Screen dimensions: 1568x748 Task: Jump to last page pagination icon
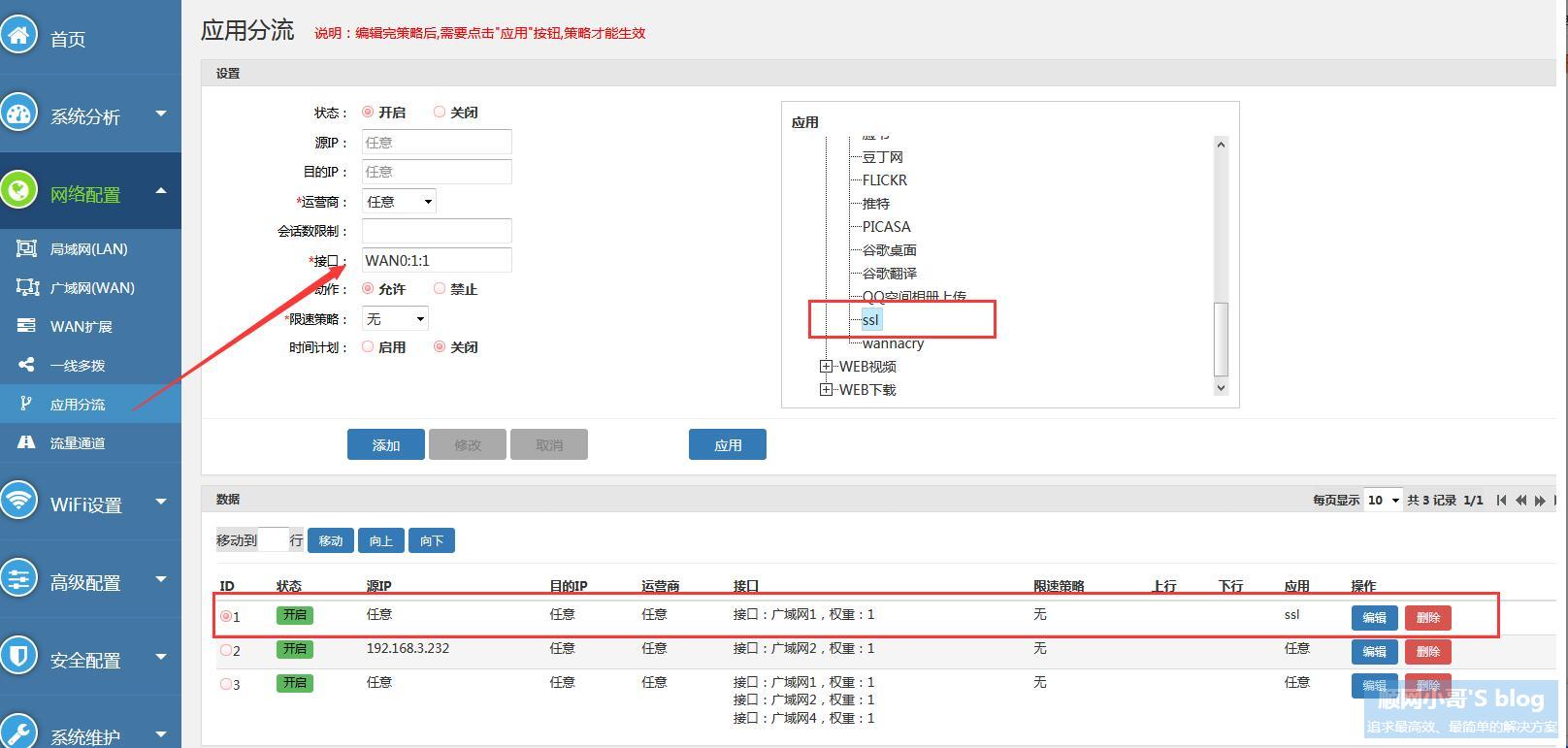pos(1556,501)
